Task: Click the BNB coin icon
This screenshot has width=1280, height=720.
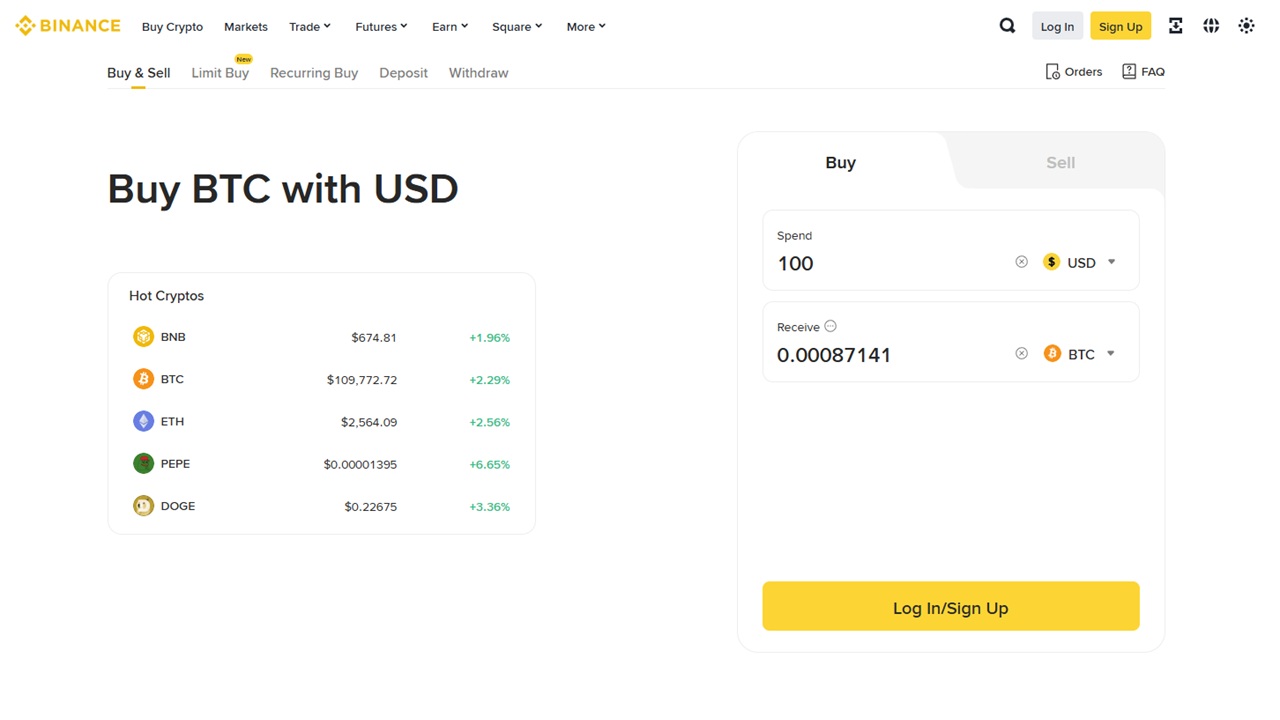Action: [x=143, y=337]
